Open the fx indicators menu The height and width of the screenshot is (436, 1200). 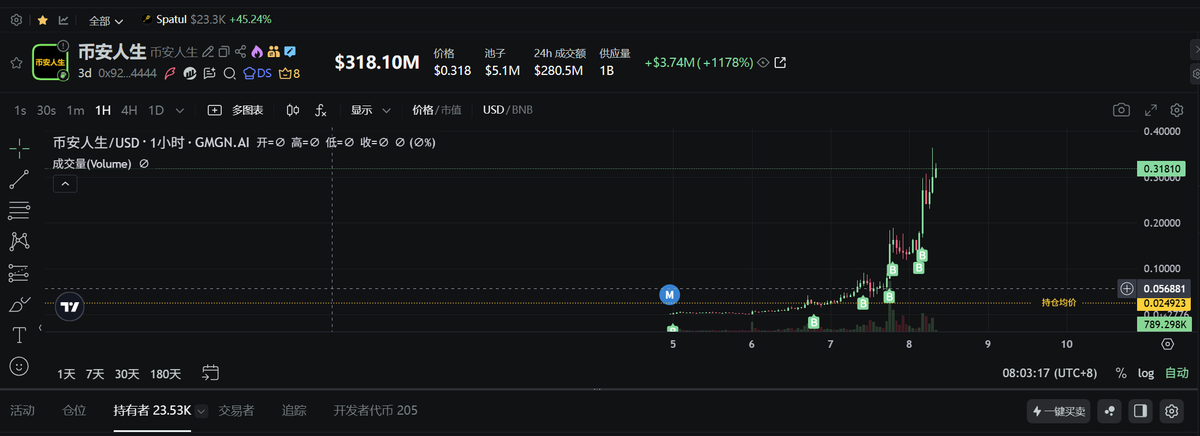point(321,110)
